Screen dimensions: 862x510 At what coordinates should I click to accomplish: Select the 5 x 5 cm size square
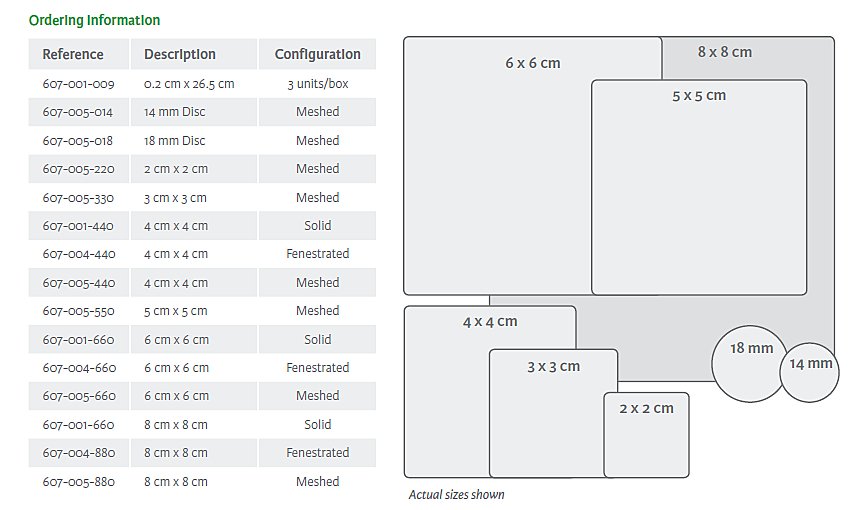point(699,190)
